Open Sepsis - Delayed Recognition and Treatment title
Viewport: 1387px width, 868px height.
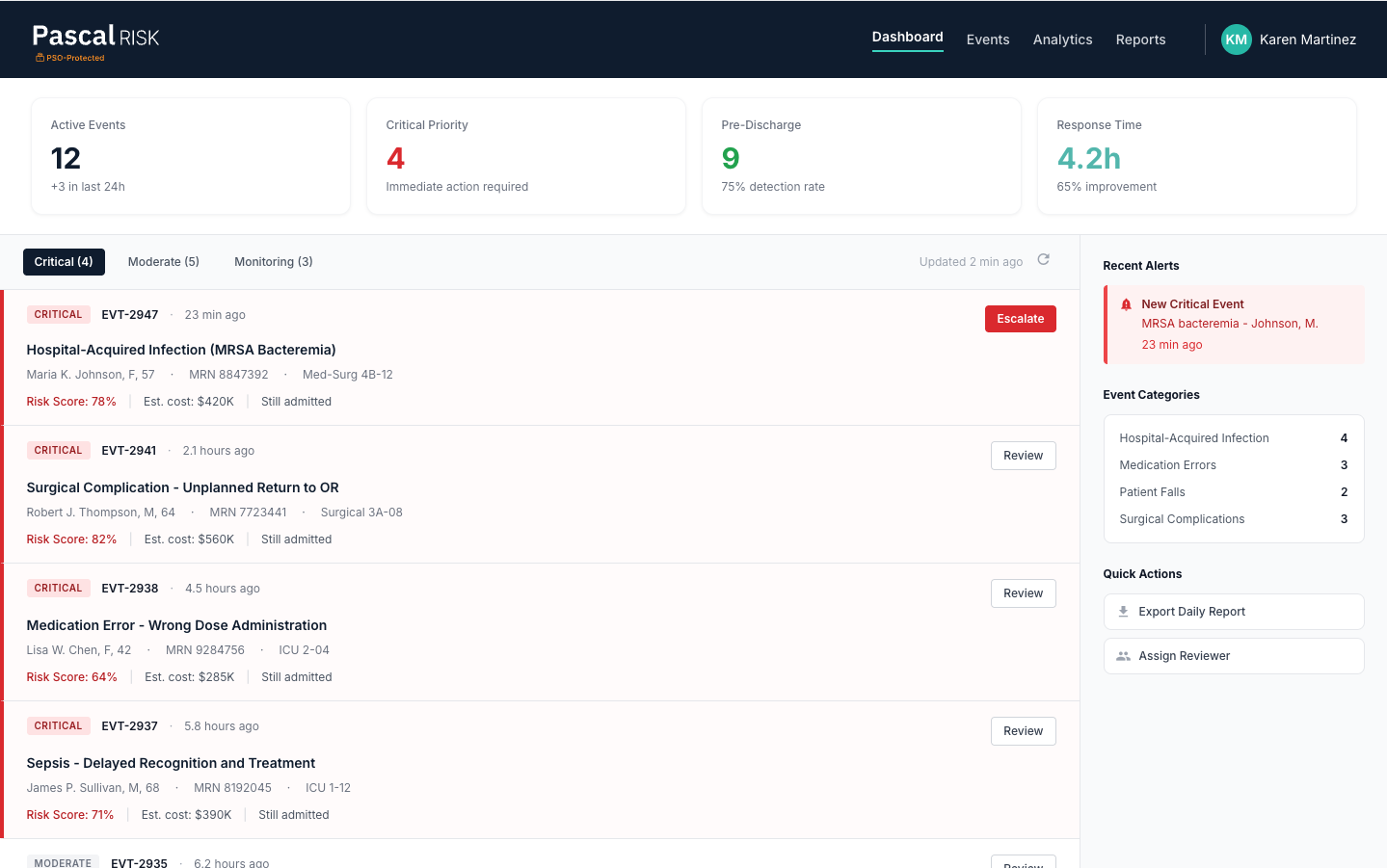[171, 763]
